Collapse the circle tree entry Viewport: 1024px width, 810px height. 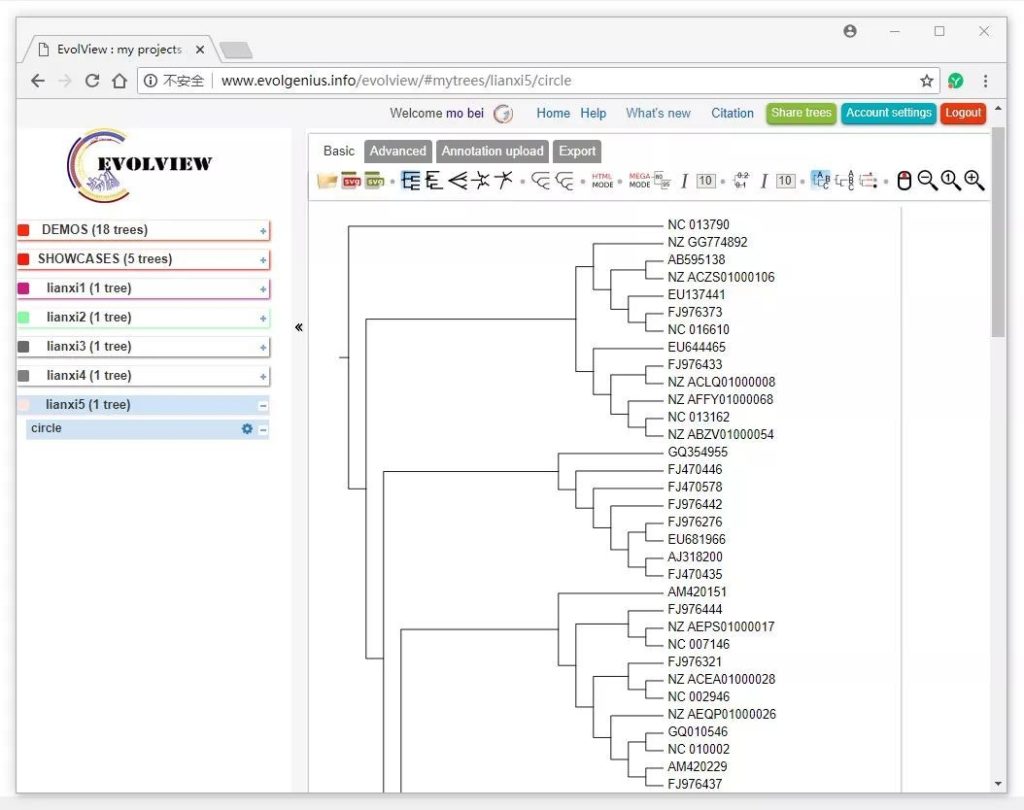(265, 428)
